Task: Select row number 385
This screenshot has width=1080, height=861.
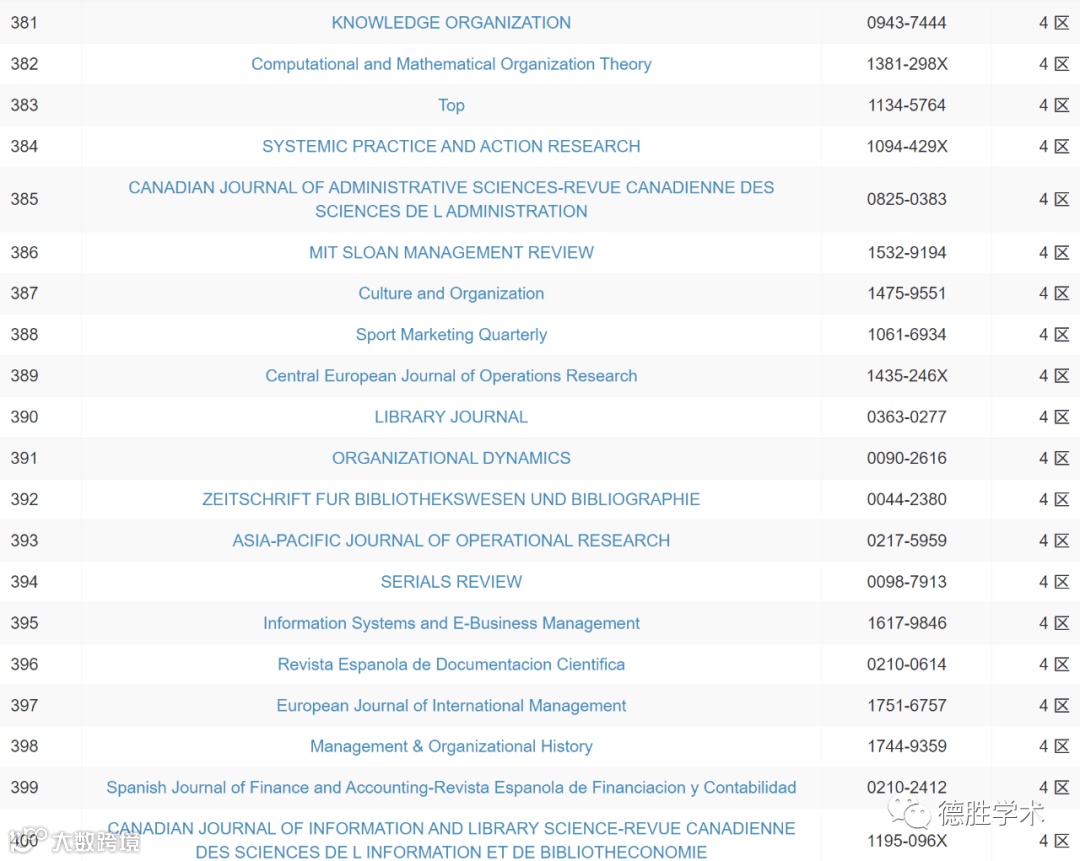Action: (x=24, y=199)
